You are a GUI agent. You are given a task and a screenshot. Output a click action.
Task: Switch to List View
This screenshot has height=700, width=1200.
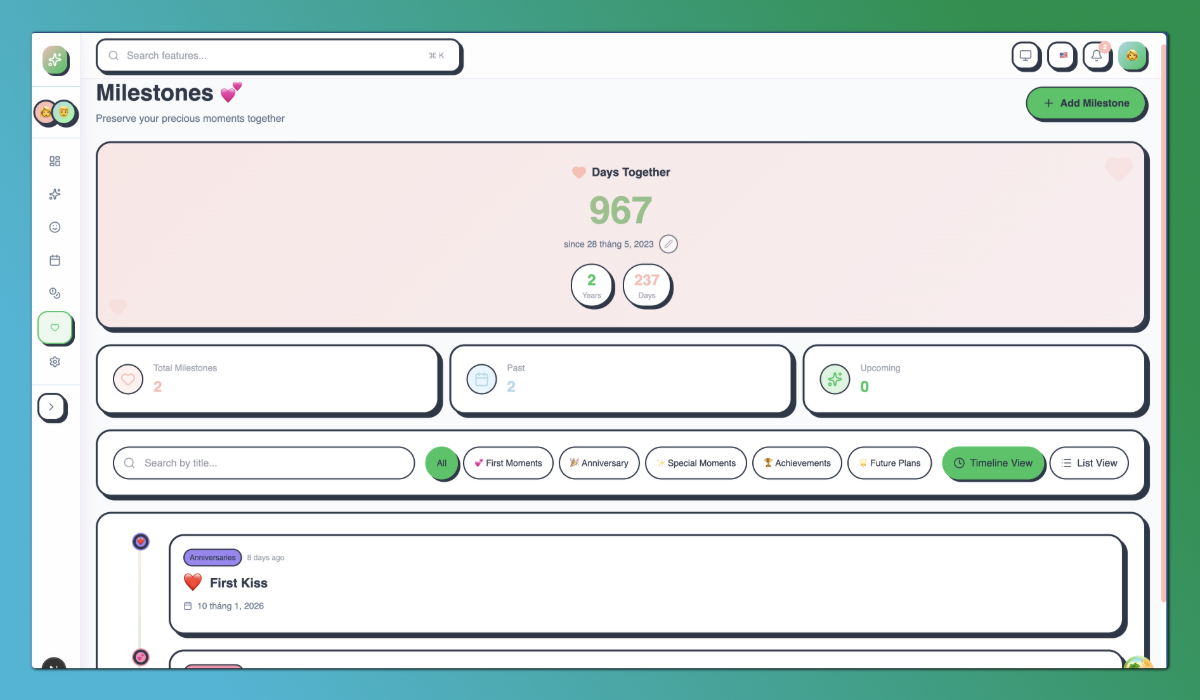click(x=1089, y=463)
